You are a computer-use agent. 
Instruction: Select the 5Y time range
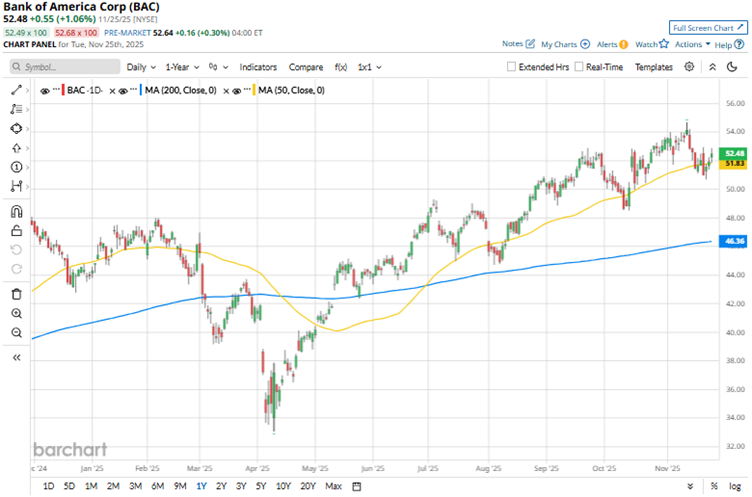point(261,486)
